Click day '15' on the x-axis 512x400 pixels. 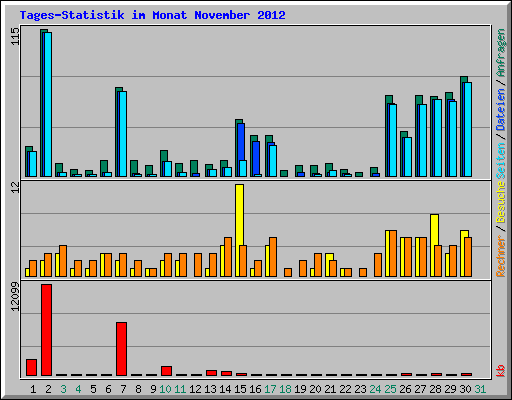pyautogui.click(x=240, y=389)
